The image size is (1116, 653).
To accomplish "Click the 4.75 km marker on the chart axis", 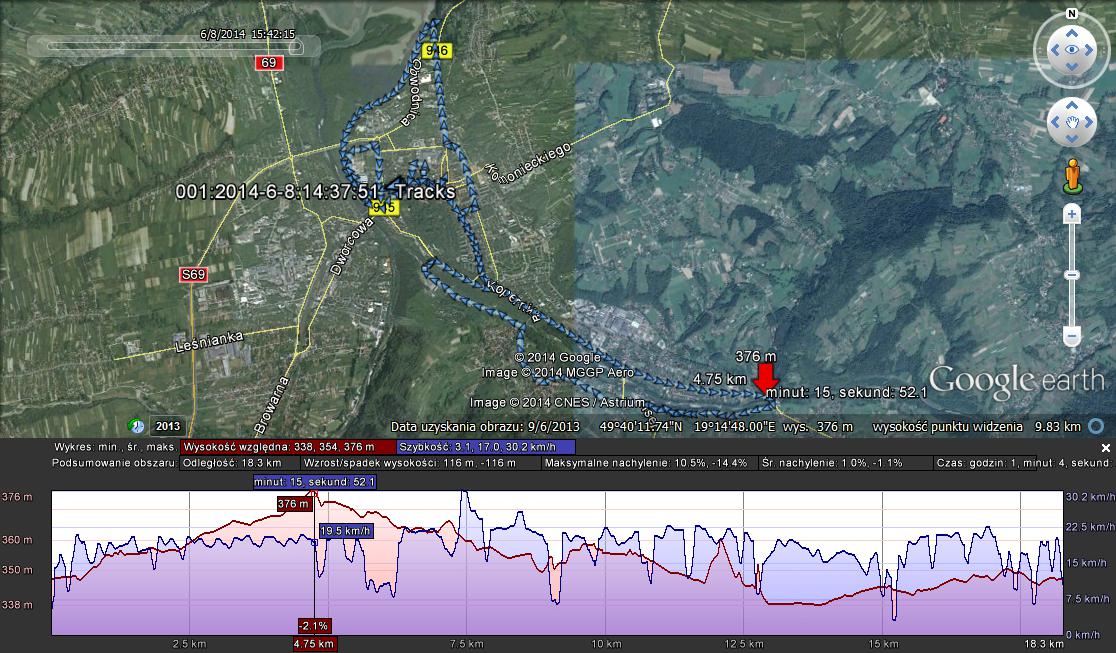I will tap(315, 644).
